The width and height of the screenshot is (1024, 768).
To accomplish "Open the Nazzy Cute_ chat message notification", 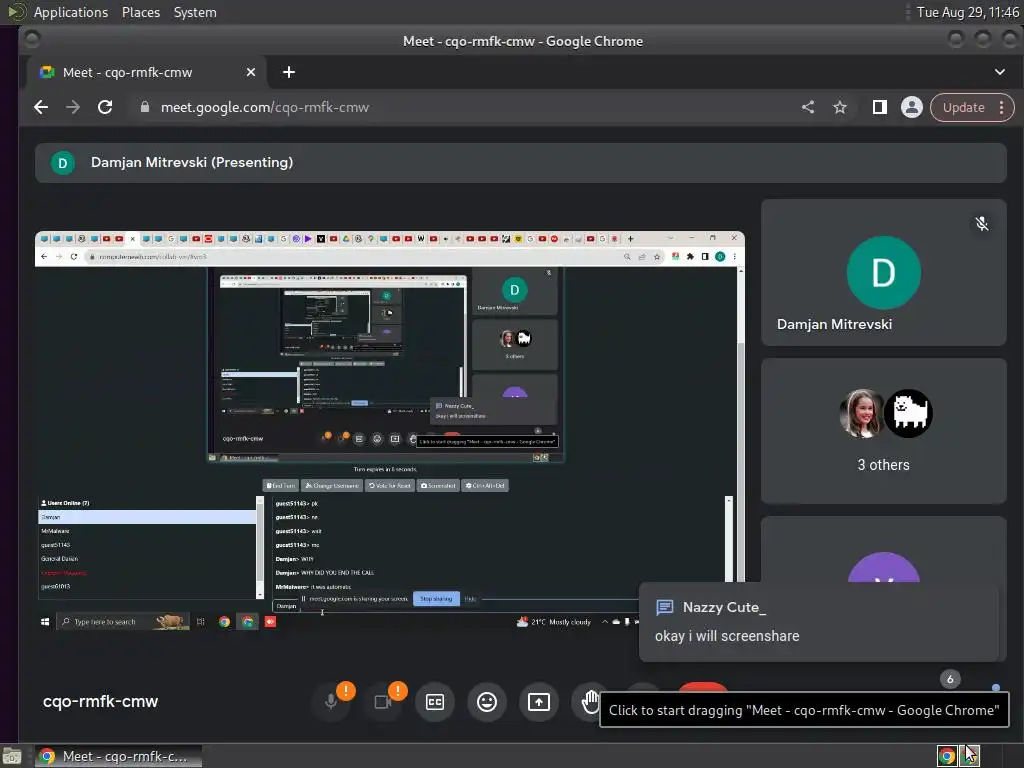I will coord(819,622).
